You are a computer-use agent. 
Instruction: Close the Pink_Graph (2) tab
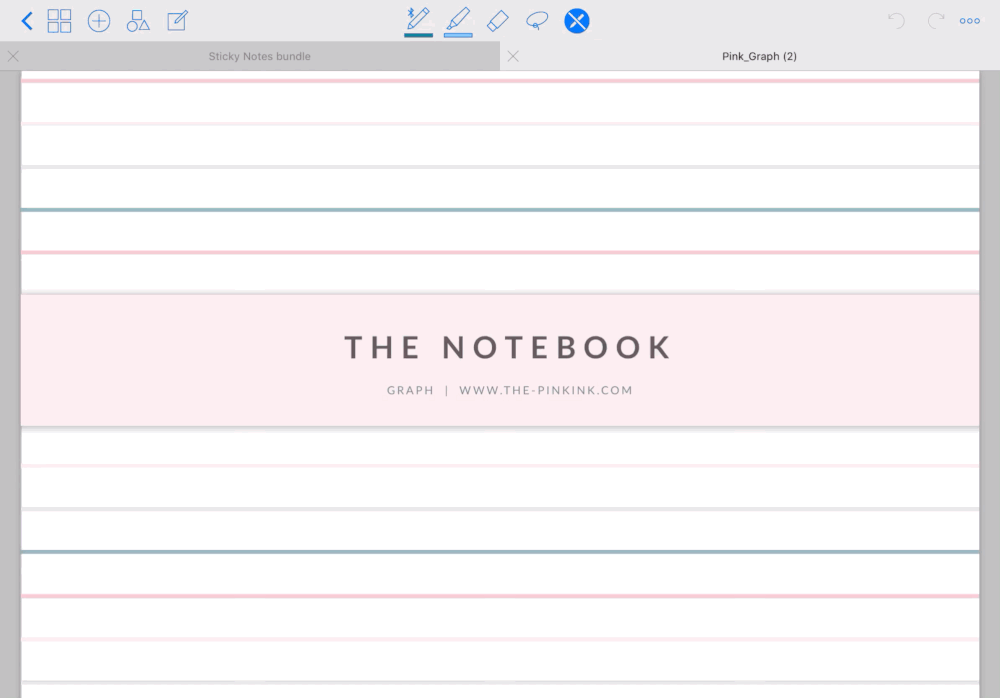(513, 56)
